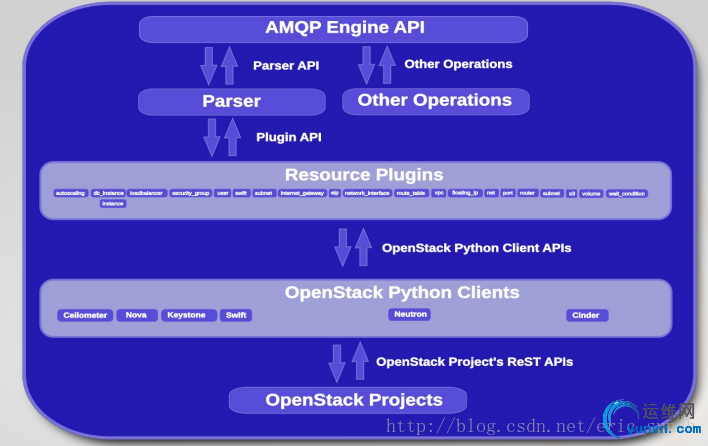Screen dimensions: 708x446
Task: Select the Parser box
Action: click(x=232, y=102)
